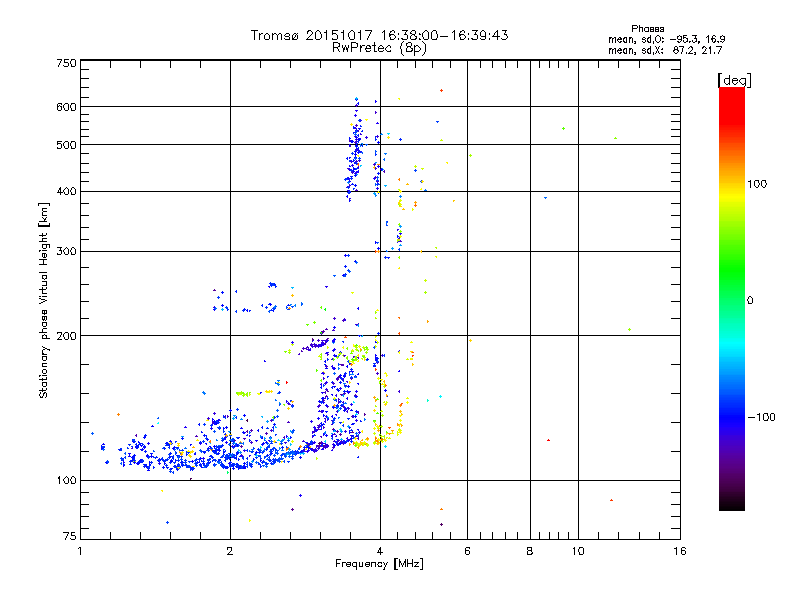Click the x-axis label '2'
This screenshot has width=800, height=600.
pos(230,551)
